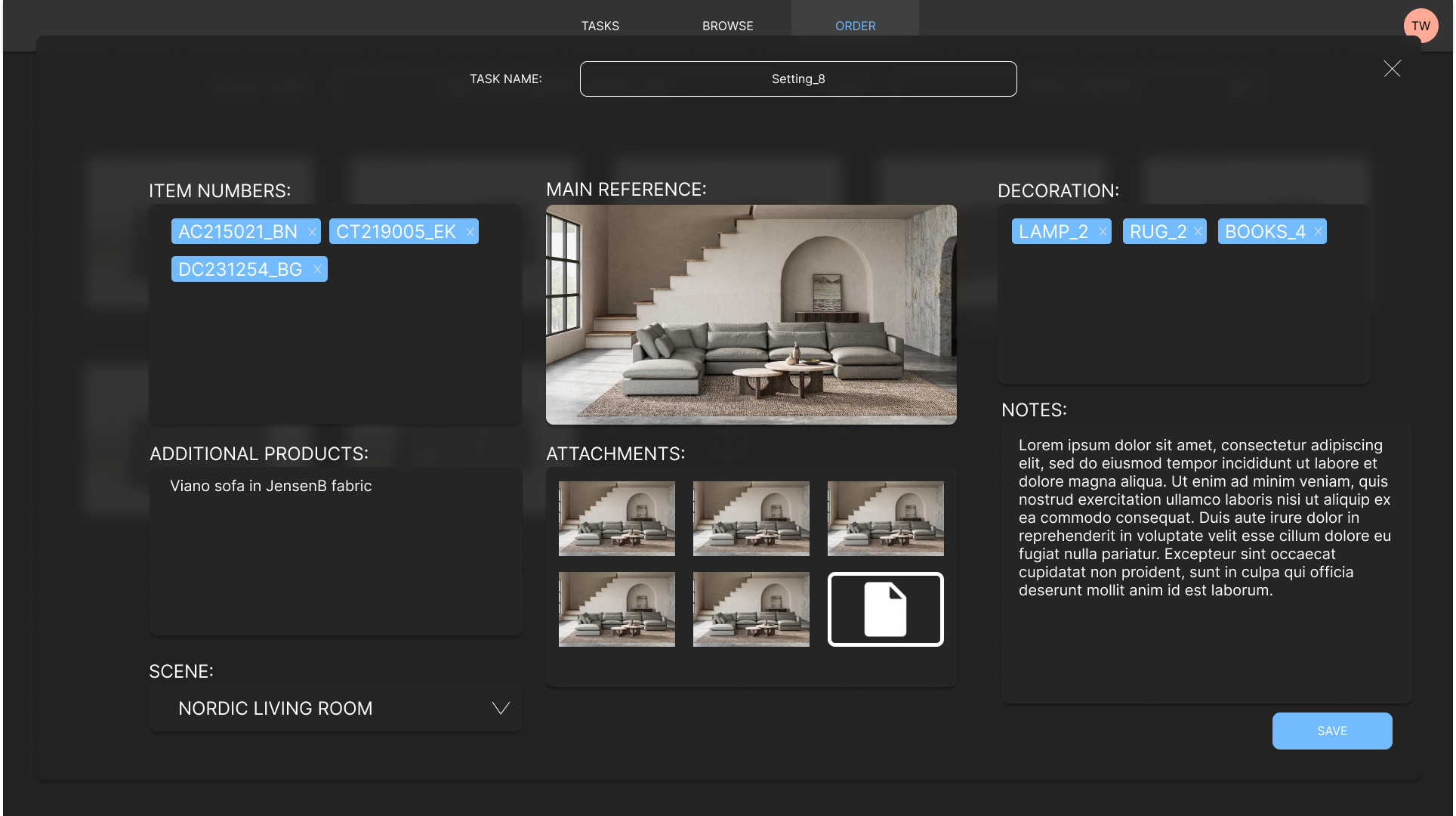The width and height of the screenshot is (1456, 816).
Task: Click into the Lorem ipsum notes text area
Action: (x=1206, y=564)
